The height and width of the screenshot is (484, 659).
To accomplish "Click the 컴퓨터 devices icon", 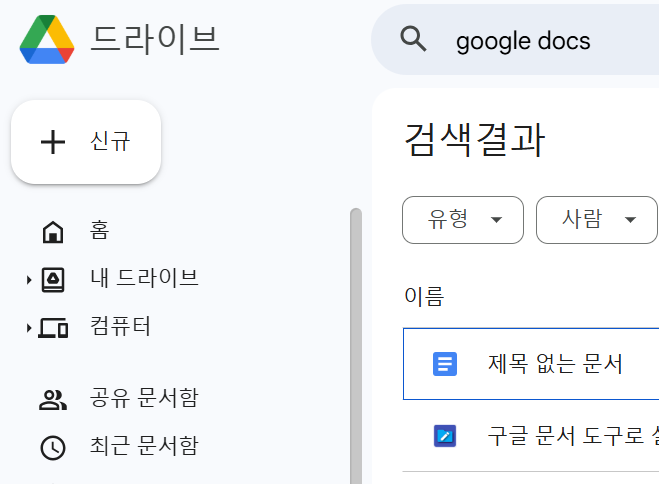I will 53,328.
